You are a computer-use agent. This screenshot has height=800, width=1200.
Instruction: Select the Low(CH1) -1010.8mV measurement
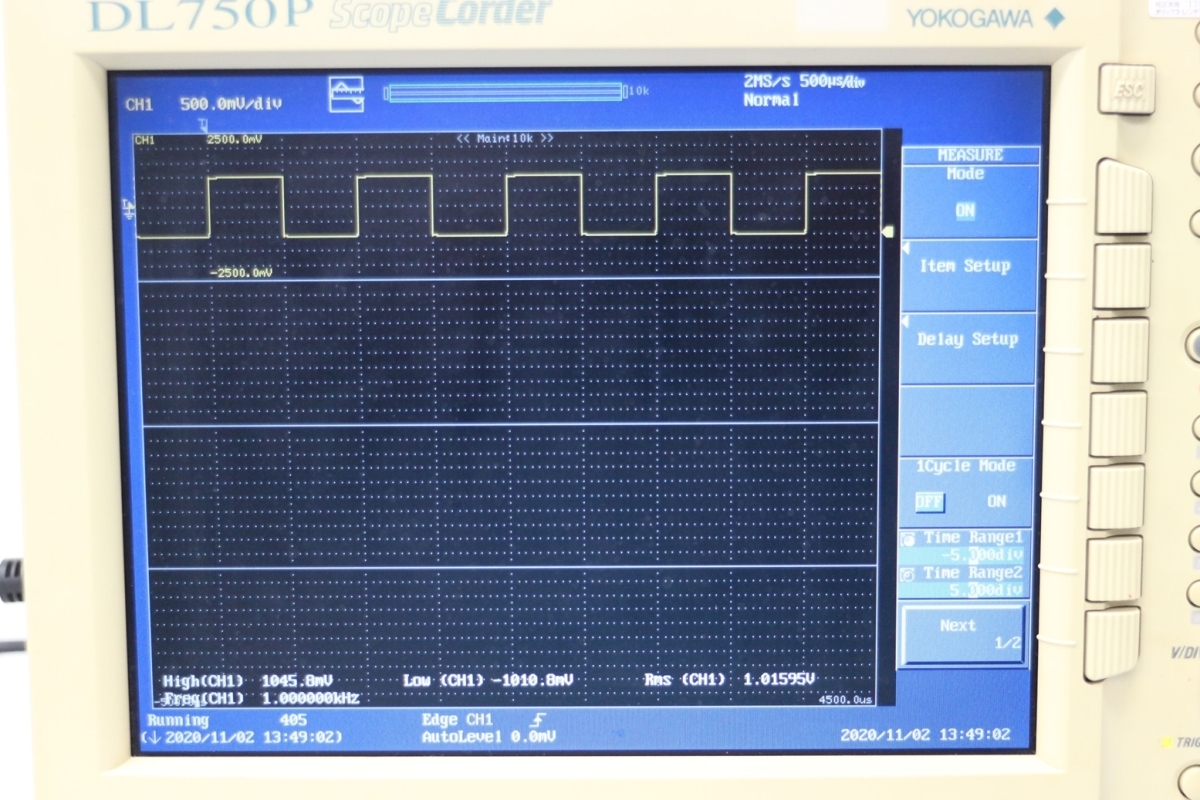488,681
